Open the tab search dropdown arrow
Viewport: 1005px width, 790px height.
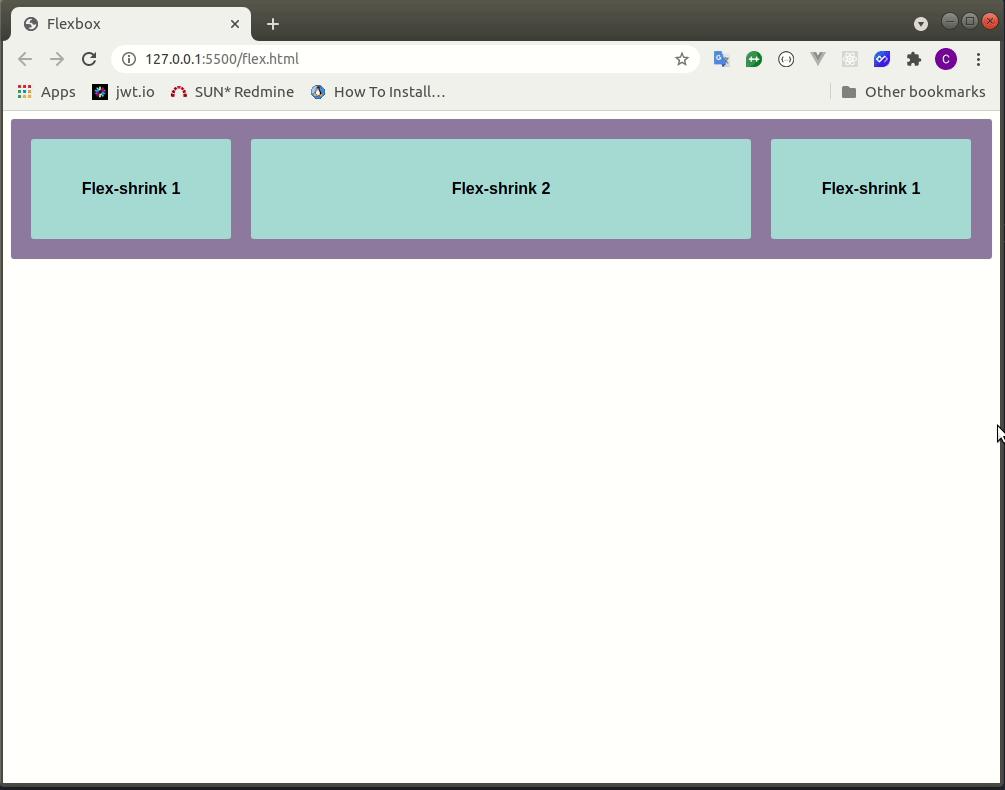(x=921, y=24)
